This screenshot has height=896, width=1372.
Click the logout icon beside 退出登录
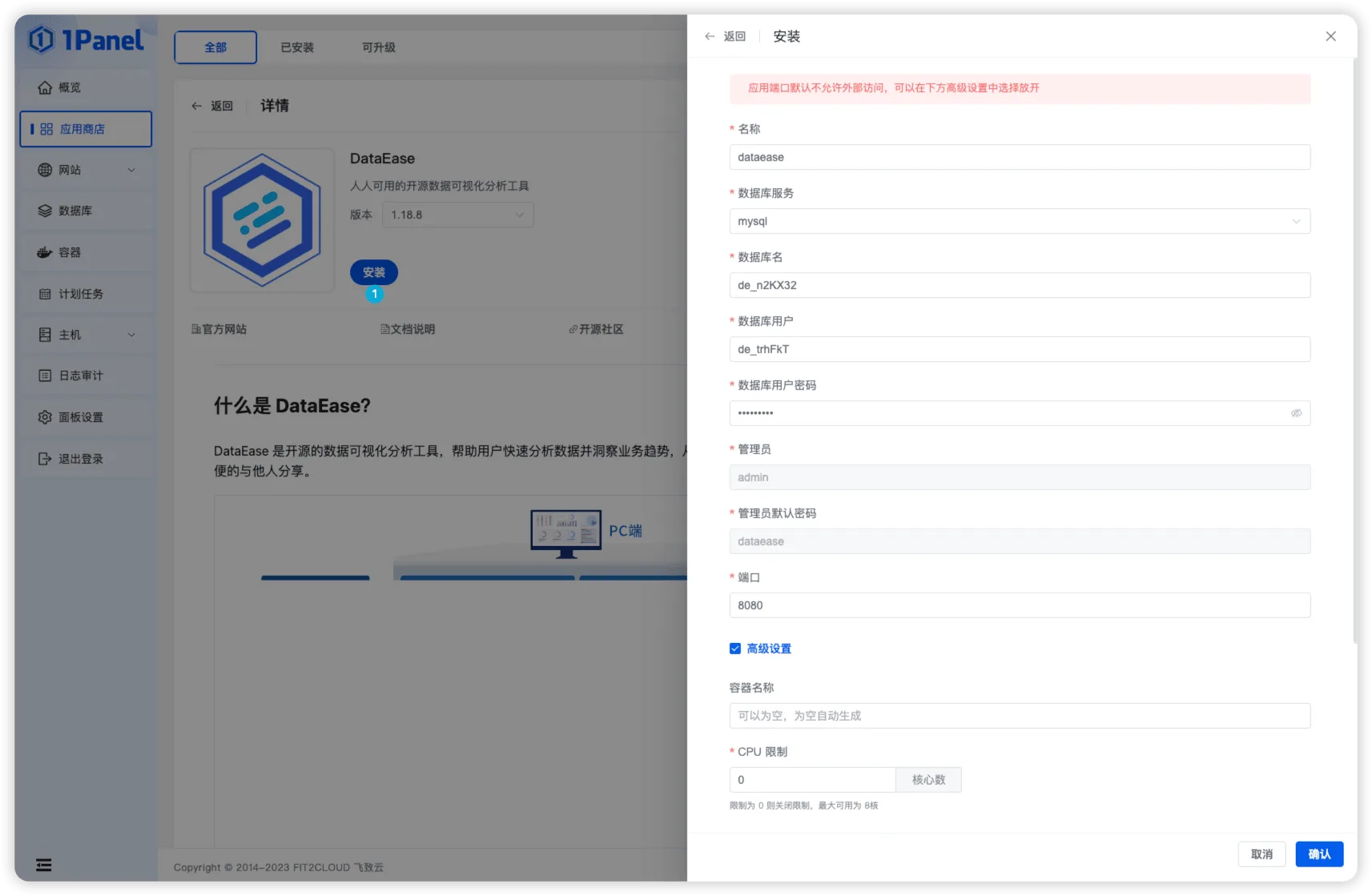(x=45, y=459)
